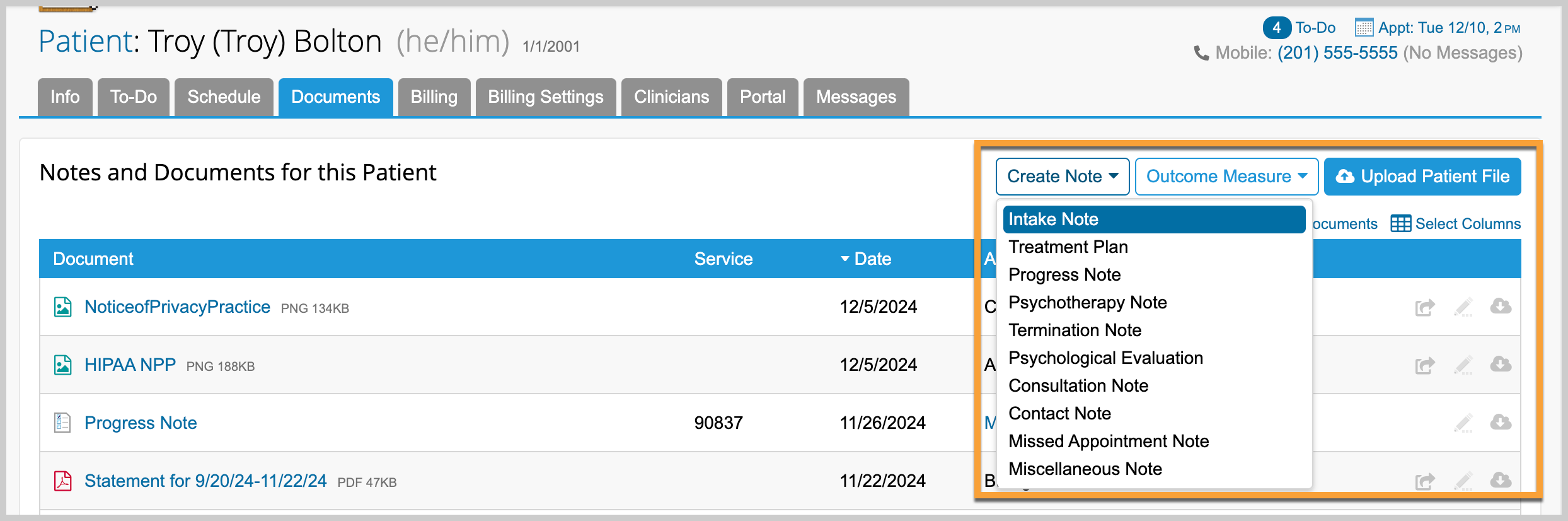Open the NoticeofPrivacyPractice document link
Screen dimensions: 1568x521
point(177,307)
